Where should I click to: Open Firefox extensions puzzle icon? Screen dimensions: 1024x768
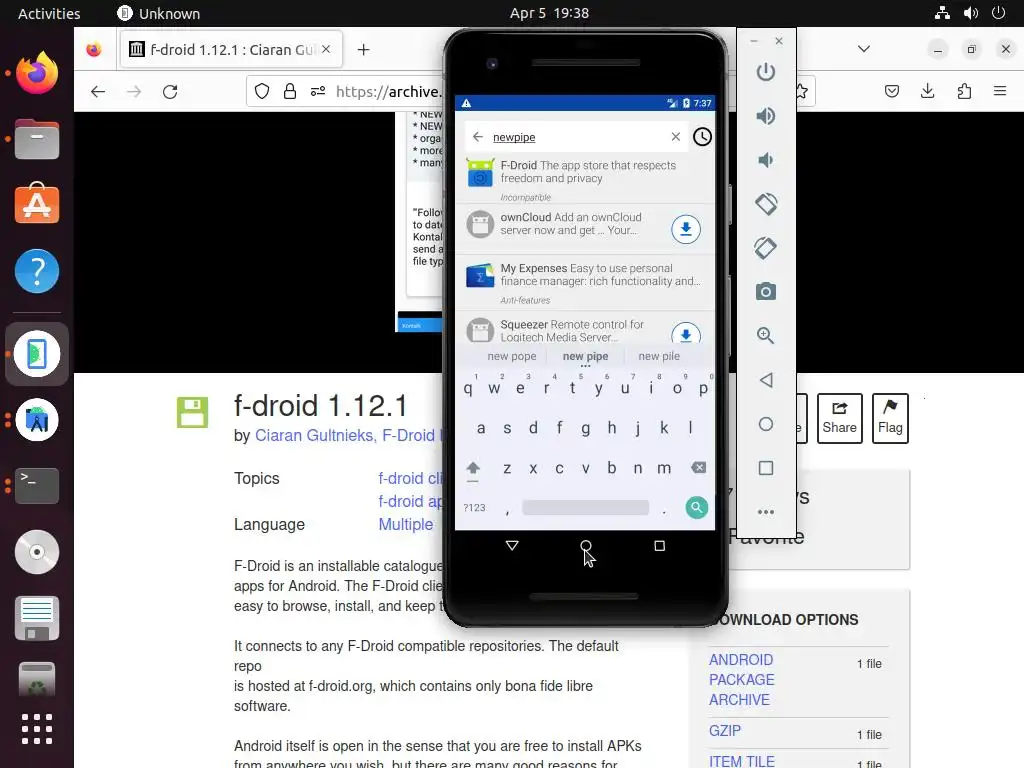tap(964, 91)
